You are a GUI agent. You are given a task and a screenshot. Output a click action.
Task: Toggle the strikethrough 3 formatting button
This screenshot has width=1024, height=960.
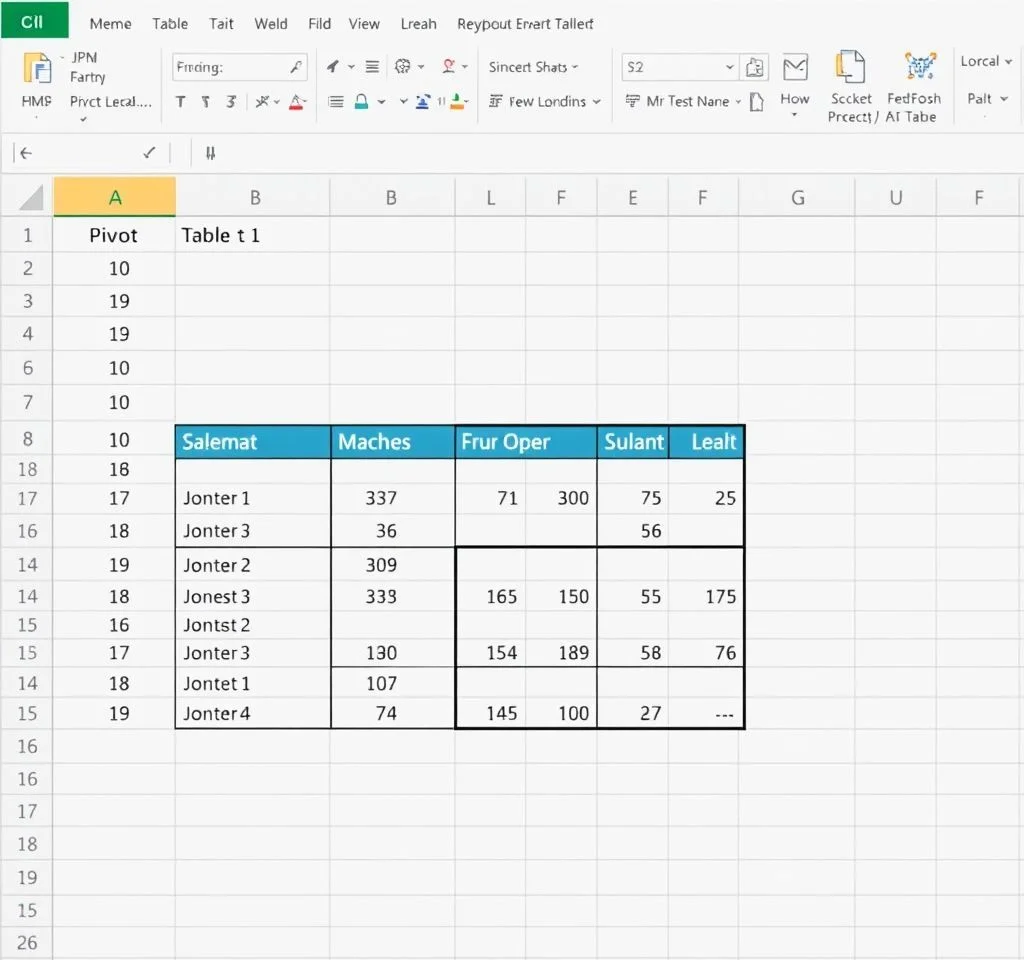pos(231,102)
